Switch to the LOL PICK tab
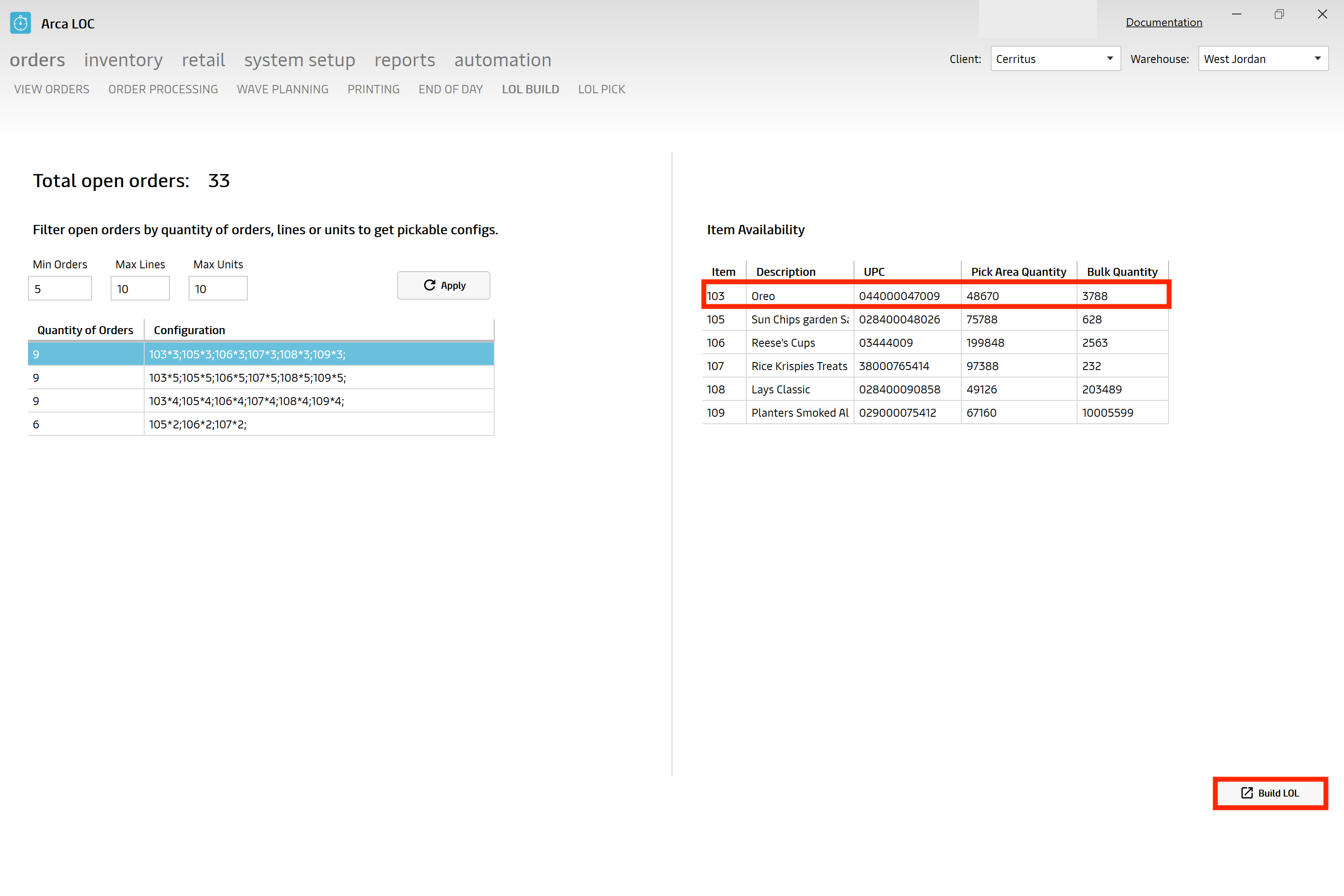 coord(602,89)
